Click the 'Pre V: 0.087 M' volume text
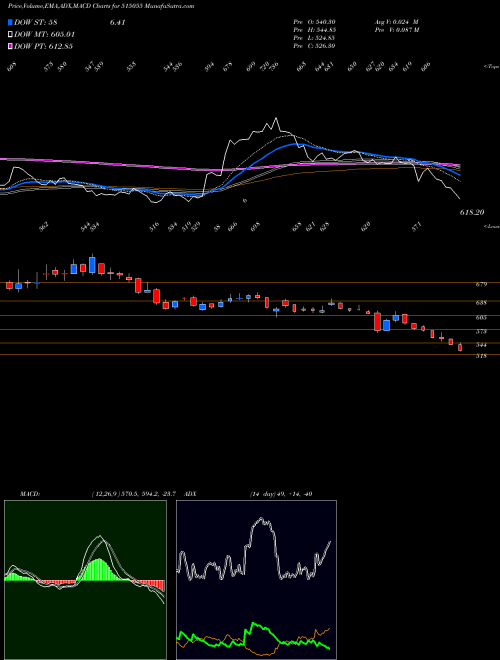This screenshot has width=500, height=660. [398, 30]
